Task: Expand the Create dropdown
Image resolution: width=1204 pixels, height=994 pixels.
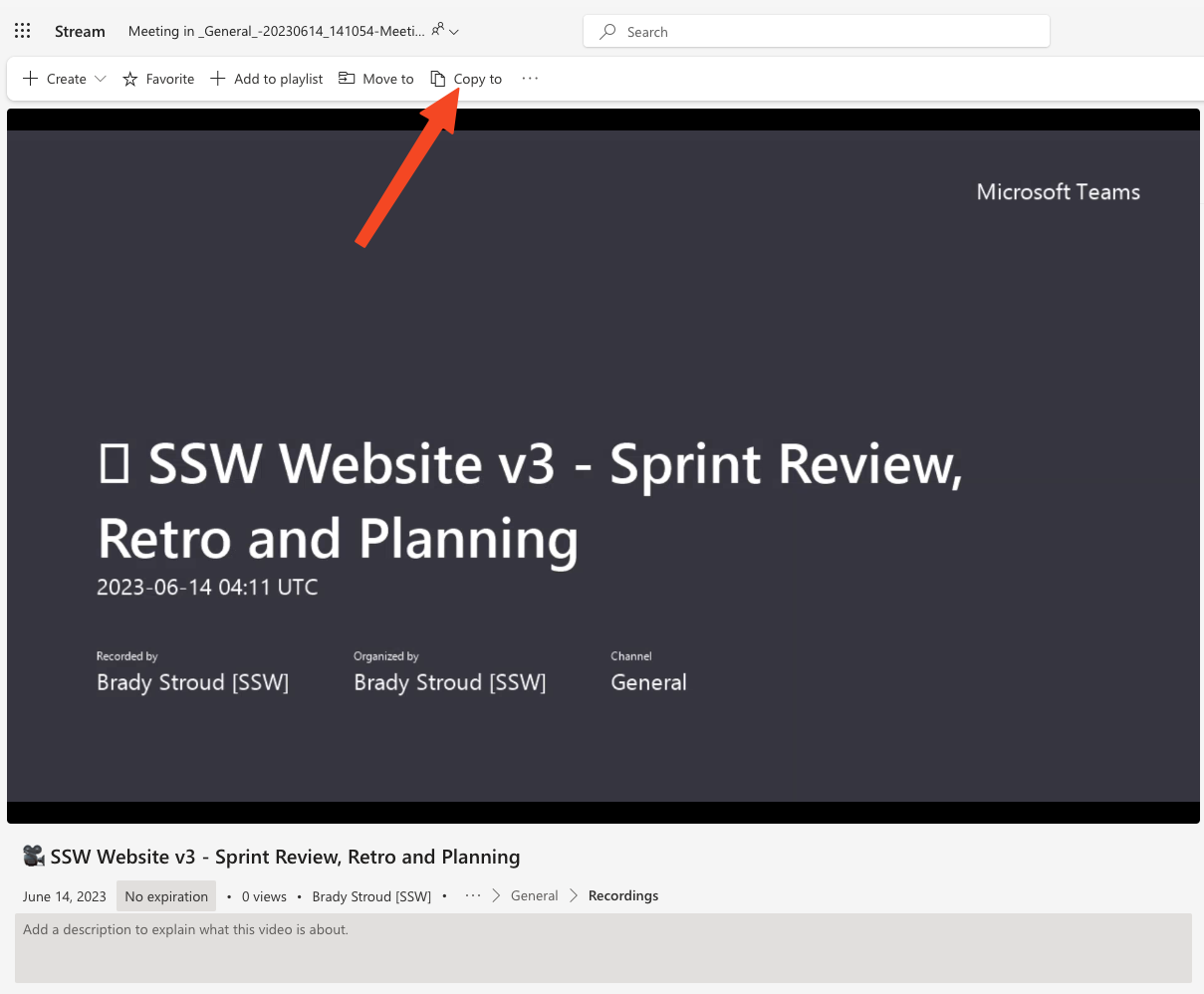Action: [x=64, y=79]
